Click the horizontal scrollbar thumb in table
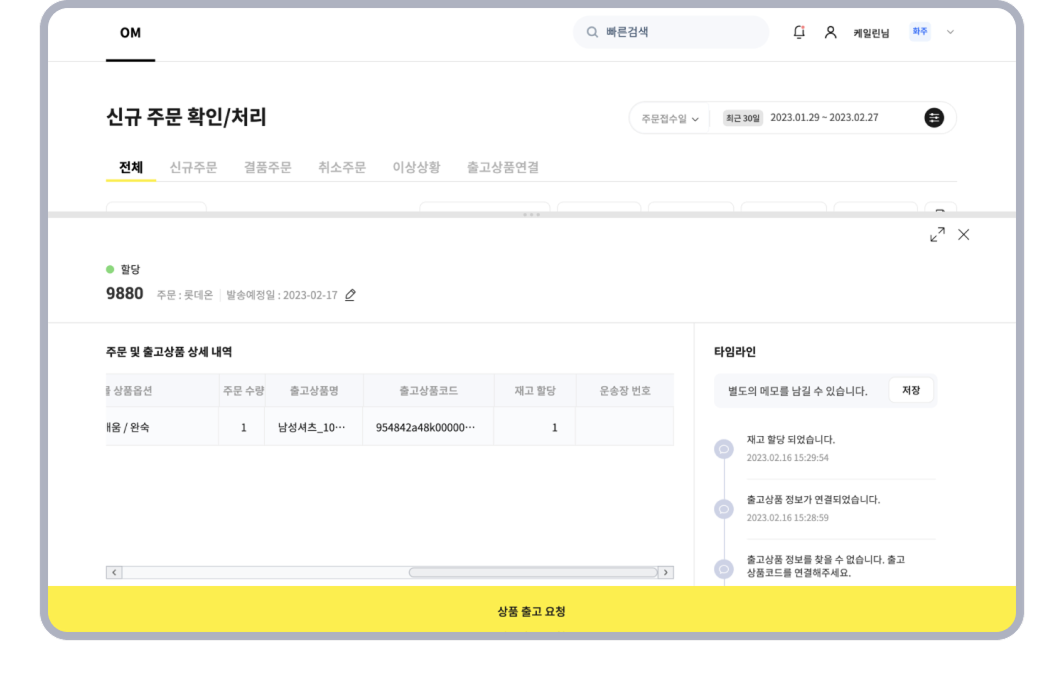The height and width of the screenshot is (696, 1064). 532,572
